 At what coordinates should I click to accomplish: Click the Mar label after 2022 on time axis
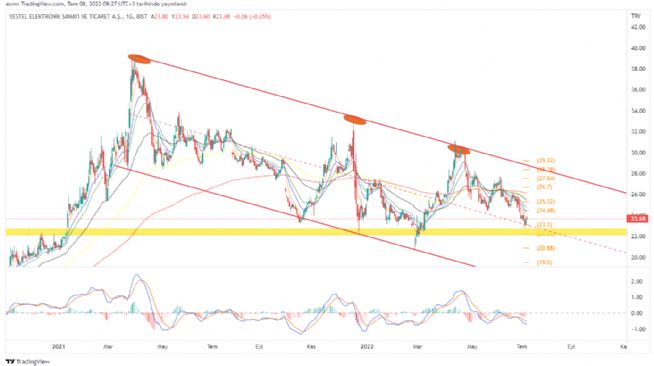417,346
